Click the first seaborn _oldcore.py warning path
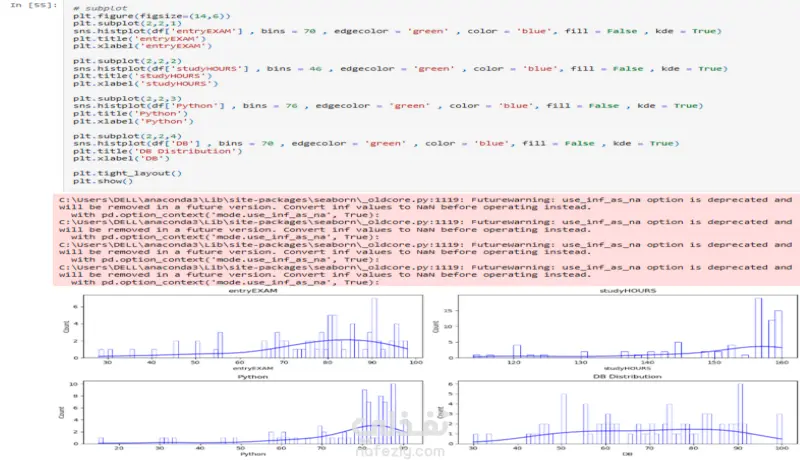Viewport: 800px width, 460px height. coord(261,200)
